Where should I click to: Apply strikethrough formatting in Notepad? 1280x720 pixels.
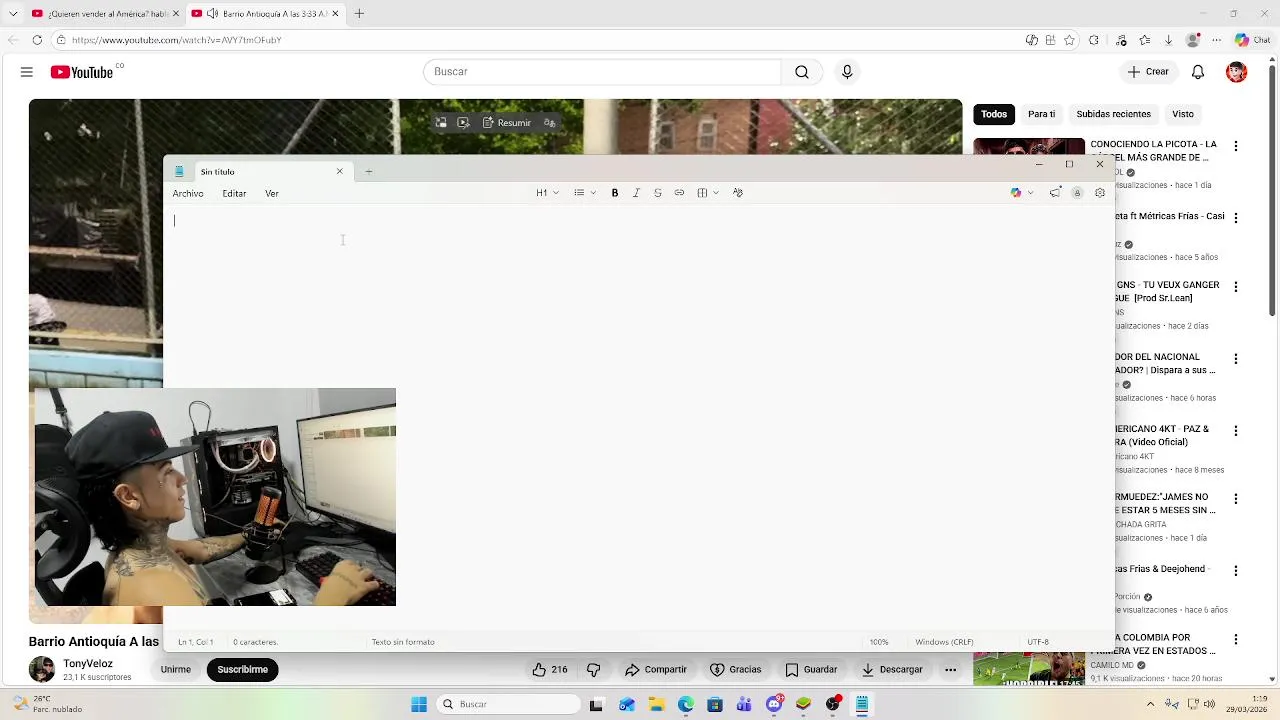(x=657, y=193)
